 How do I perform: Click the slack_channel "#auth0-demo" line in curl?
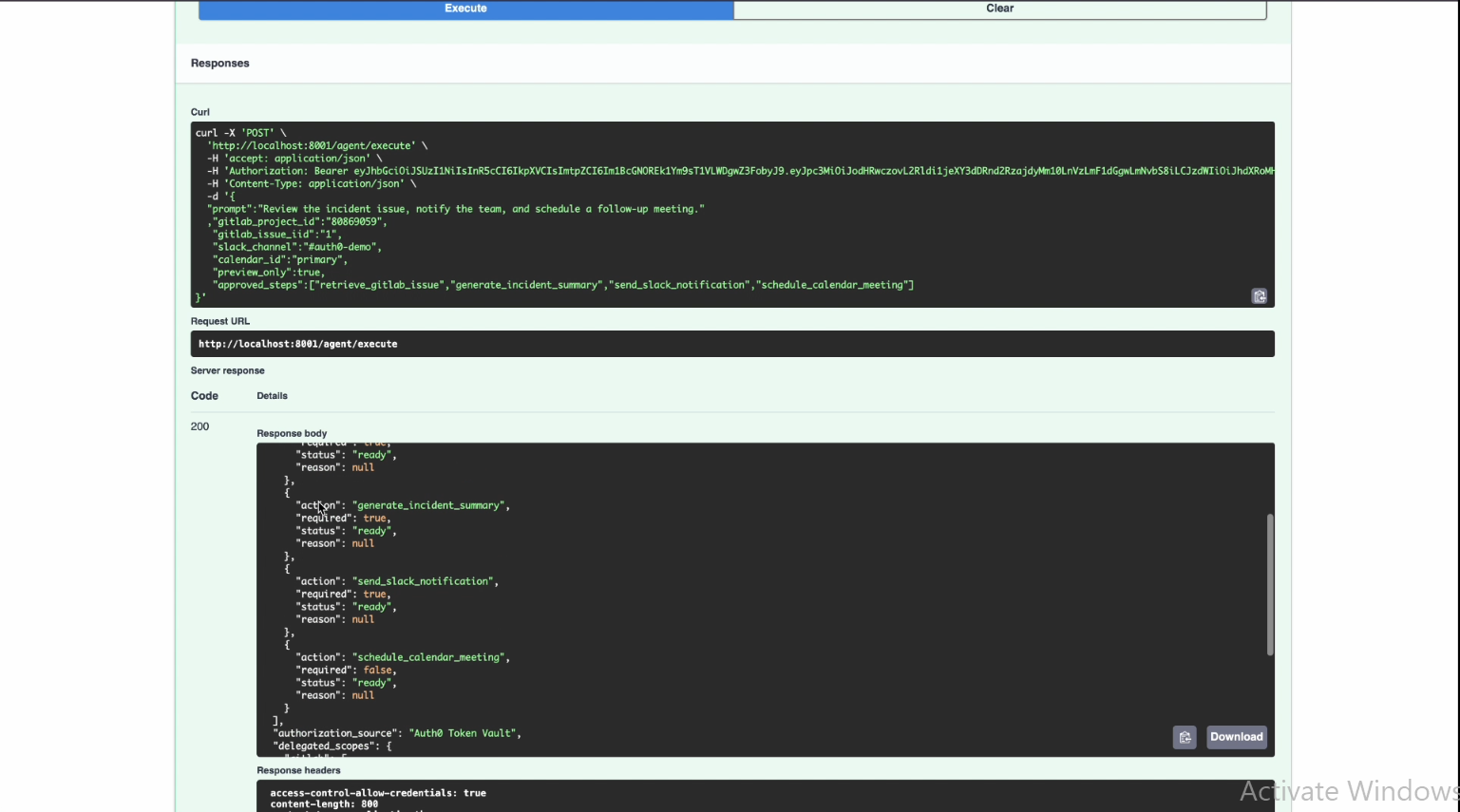click(297, 247)
